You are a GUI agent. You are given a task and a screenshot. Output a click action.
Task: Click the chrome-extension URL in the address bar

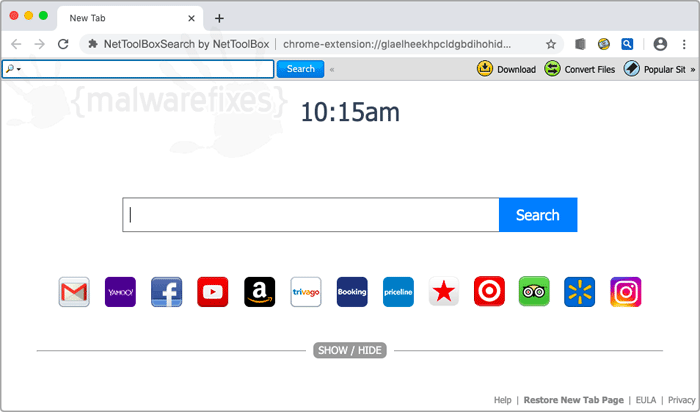397,44
